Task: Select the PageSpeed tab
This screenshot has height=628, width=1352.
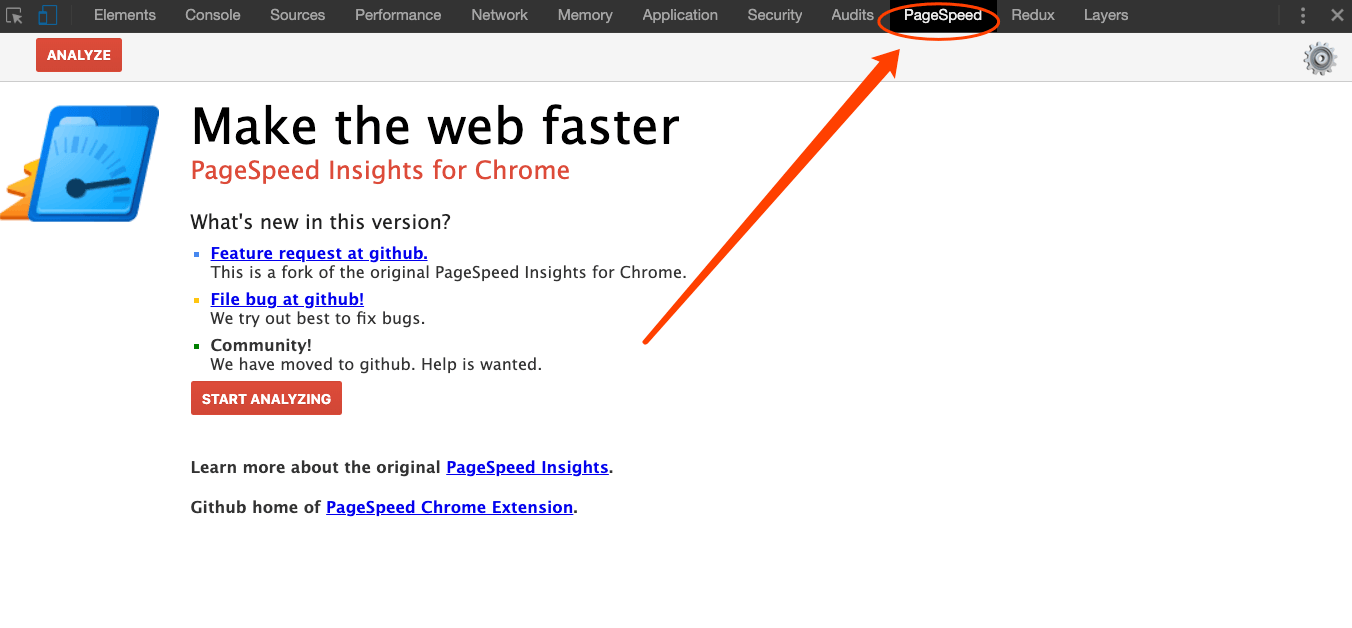Action: coord(943,15)
